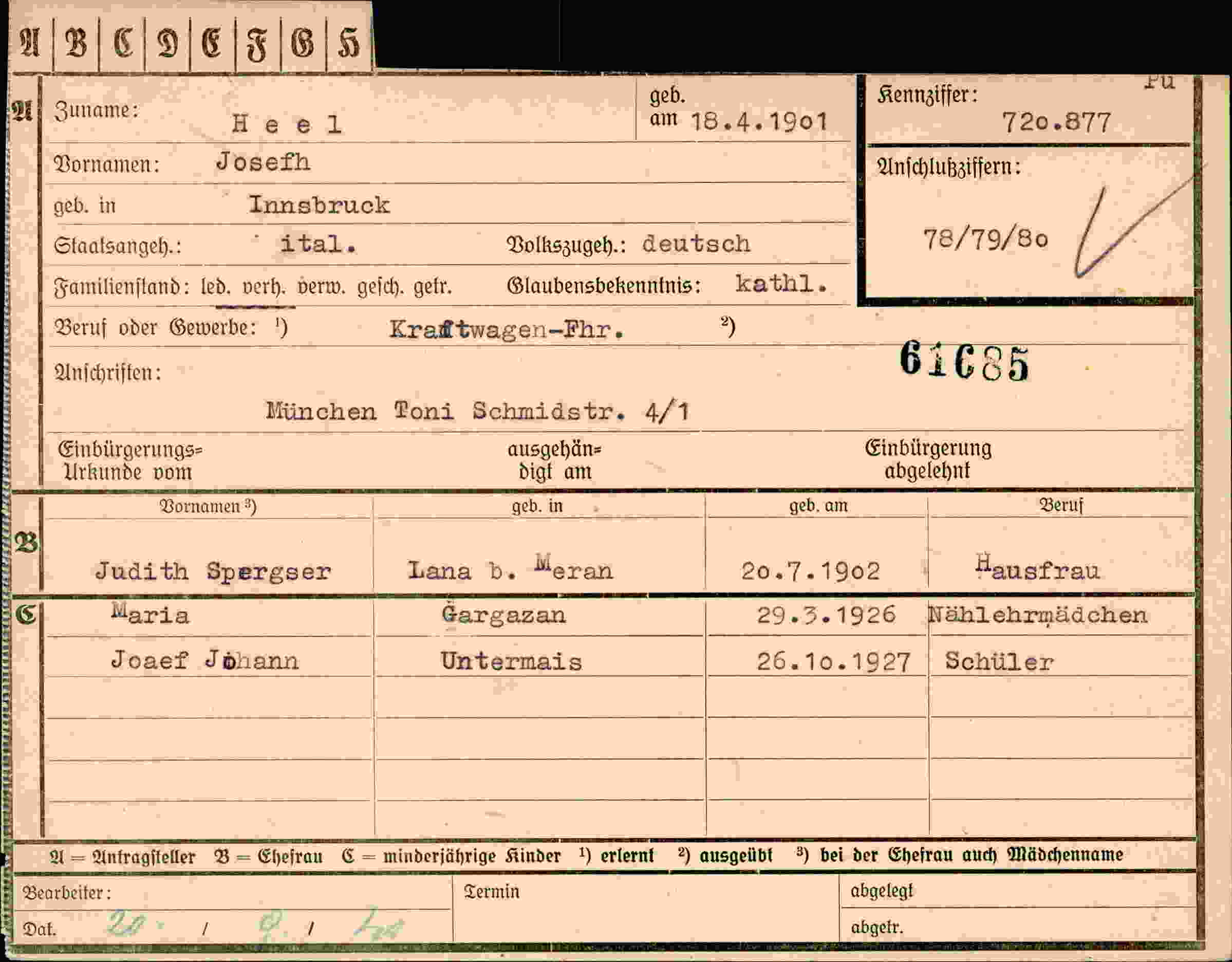Click occupation 'Kraftwagen-Fhr.'

(507, 330)
